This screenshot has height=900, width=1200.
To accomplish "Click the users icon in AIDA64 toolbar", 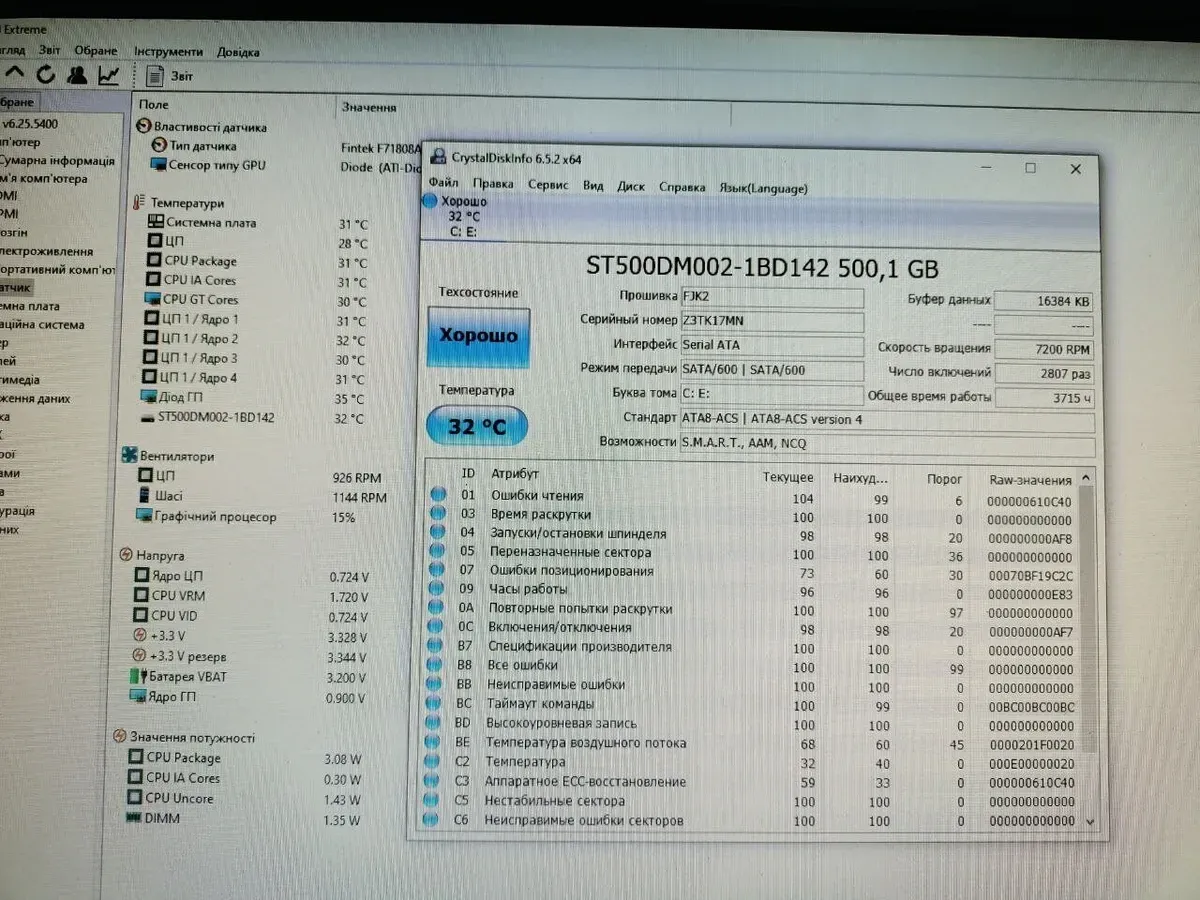I will (77, 75).
